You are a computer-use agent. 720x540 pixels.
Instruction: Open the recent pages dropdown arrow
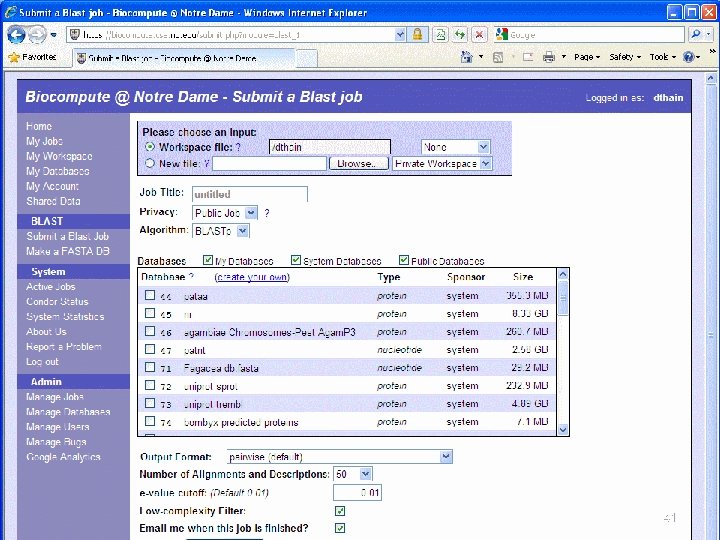click(x=54, y=35)
